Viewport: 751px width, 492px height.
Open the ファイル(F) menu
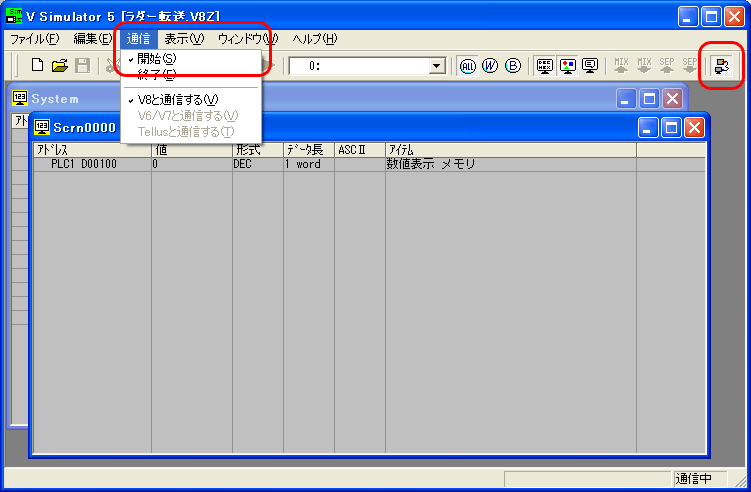coord(34,38)
